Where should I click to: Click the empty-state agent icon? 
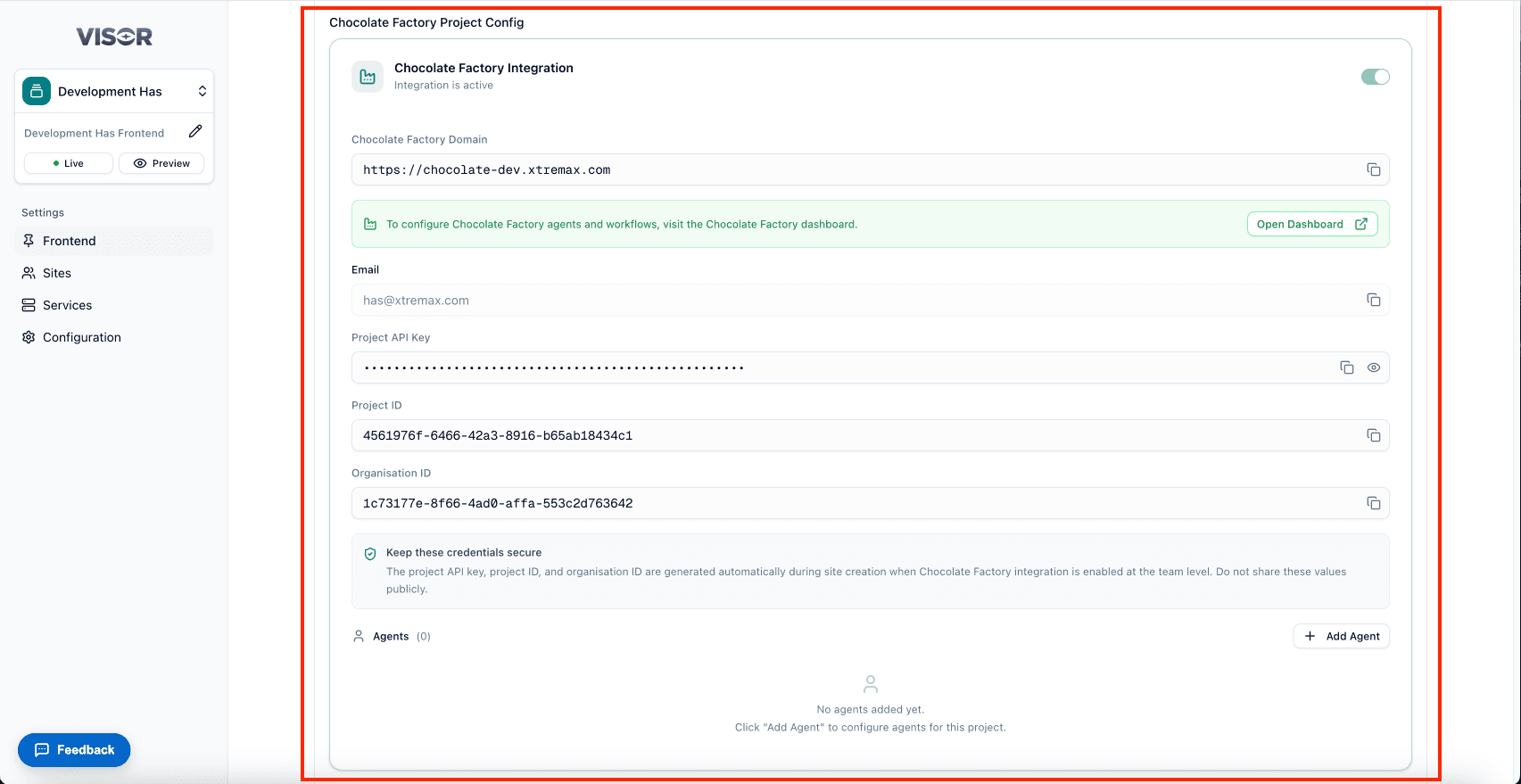pos(871,684)
